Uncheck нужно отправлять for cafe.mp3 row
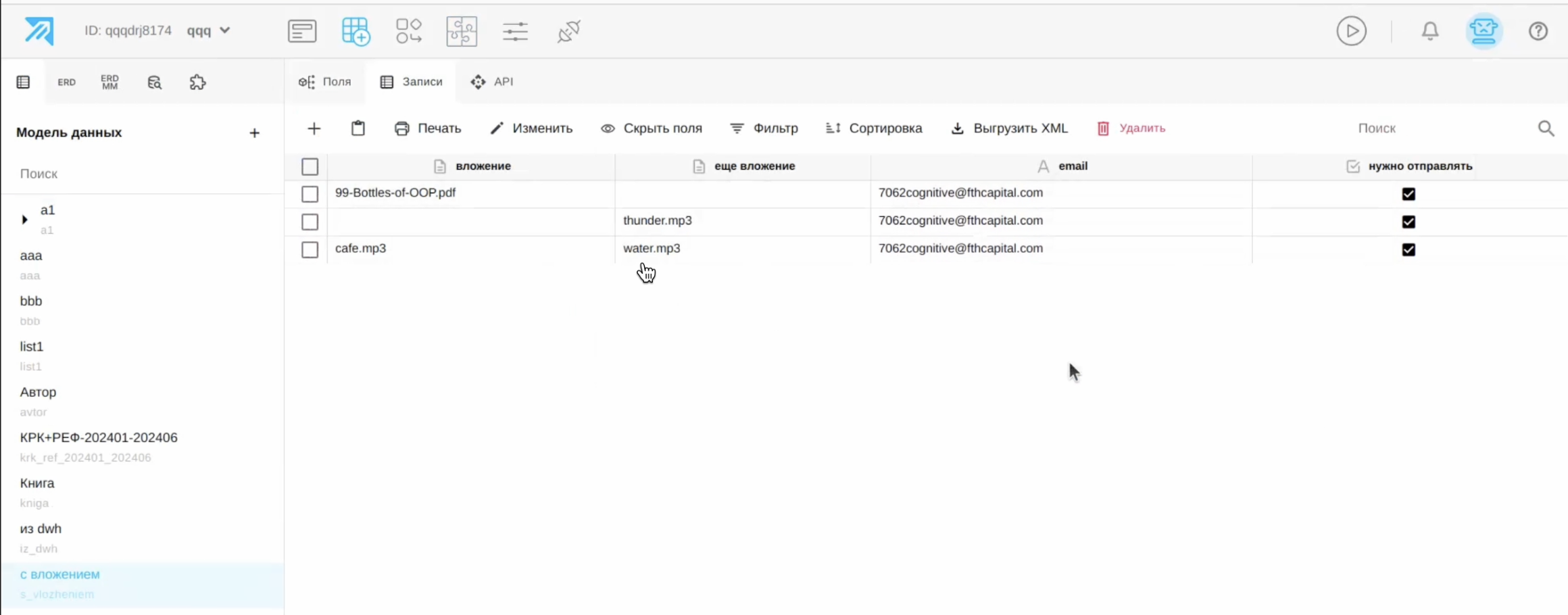Image resolution: width=1568 pixels, height=615 pixels. [x=1408, y=249]
